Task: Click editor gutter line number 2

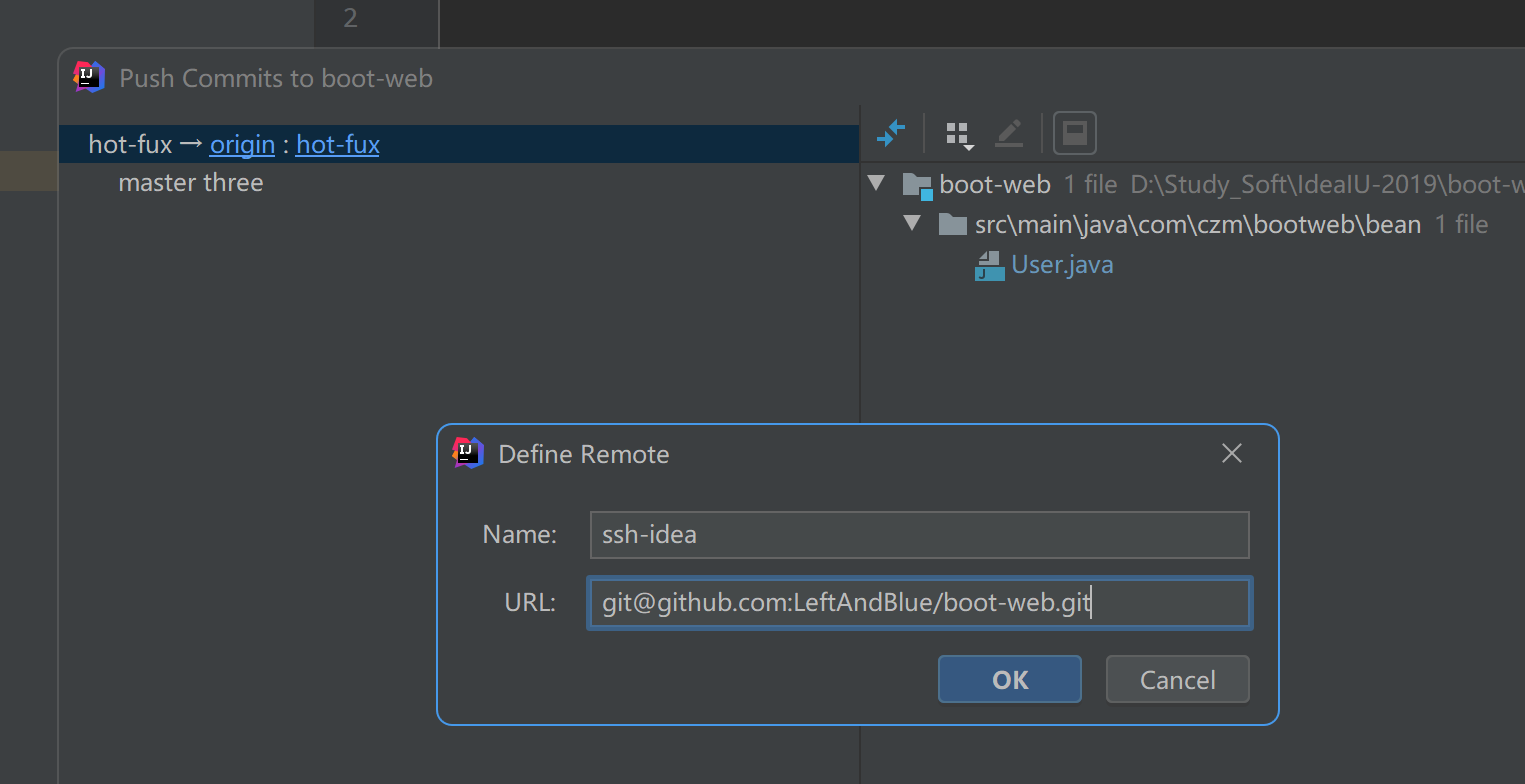Action: [350, 18]
